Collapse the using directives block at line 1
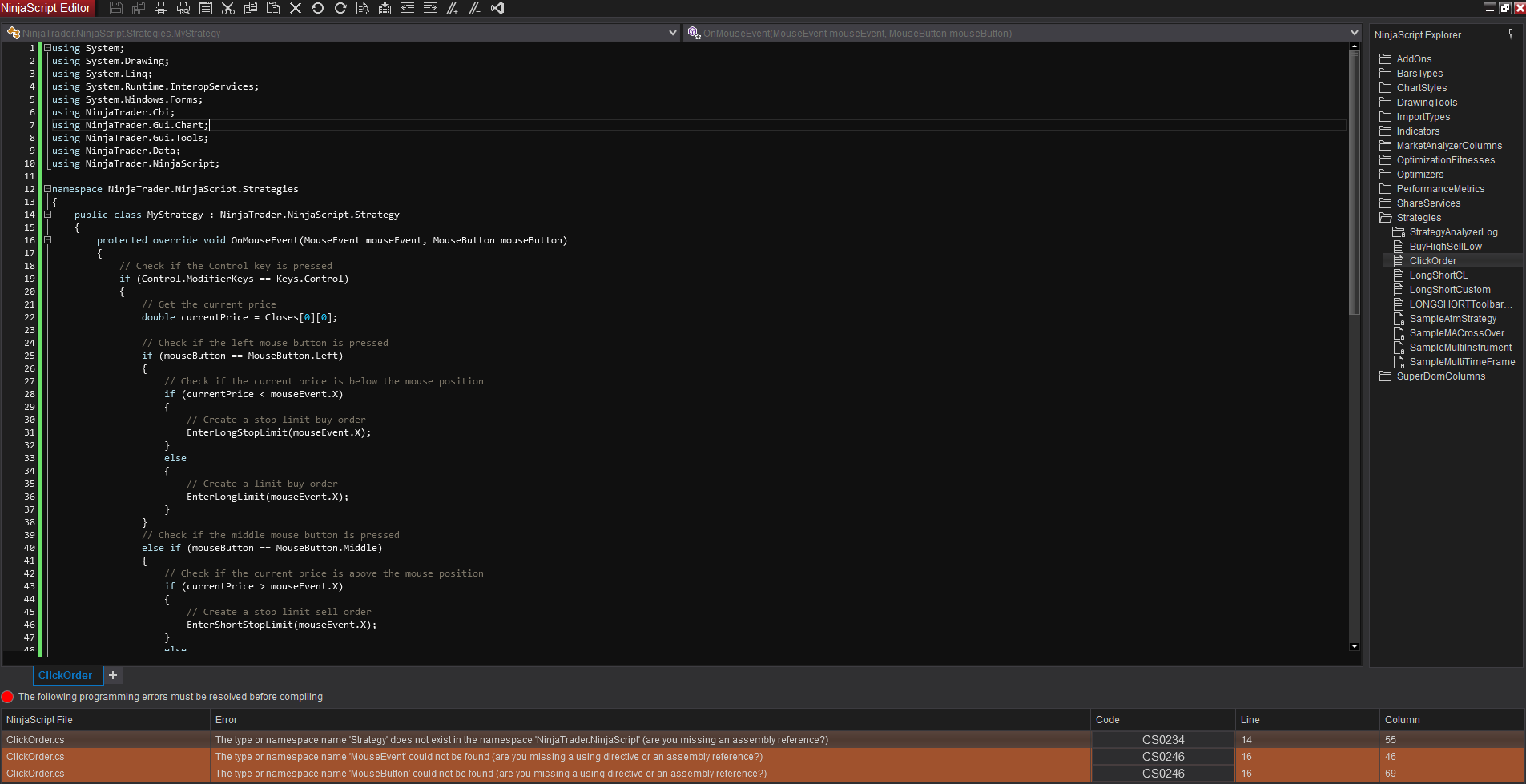 click(47, 48)
